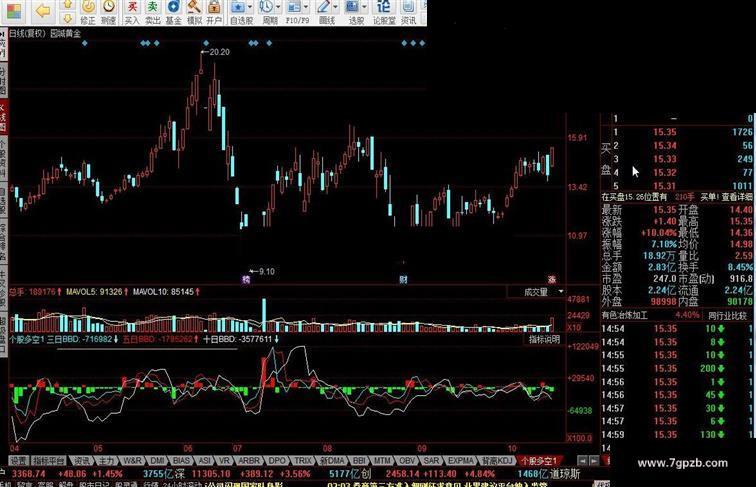Expand the F10/F9 dropdown arrow

(306, 7)
